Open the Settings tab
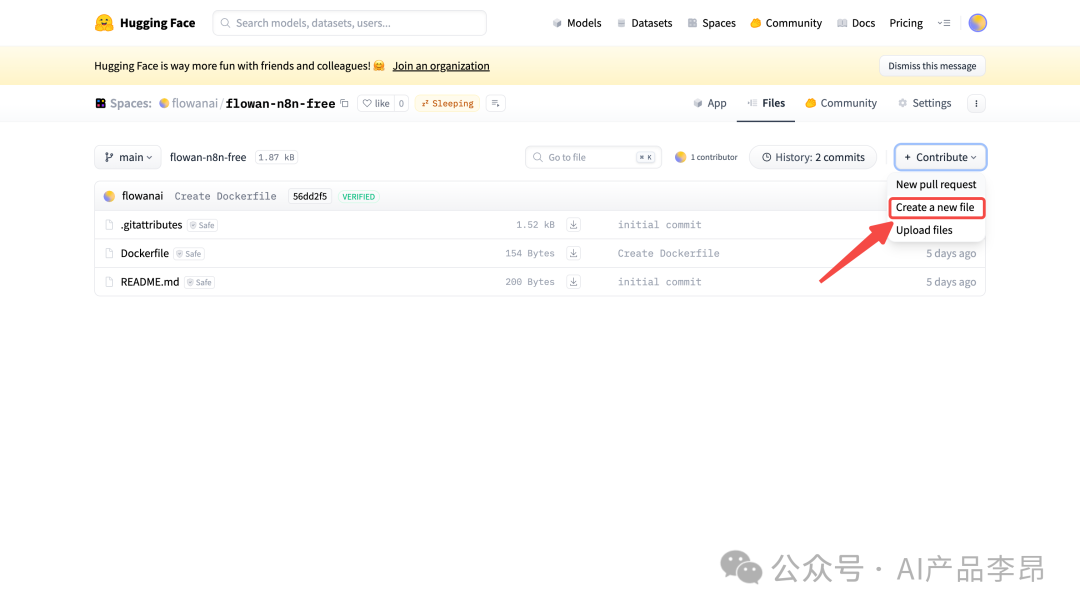Screen dimensions: 1080x612 (x=924, y=103)
